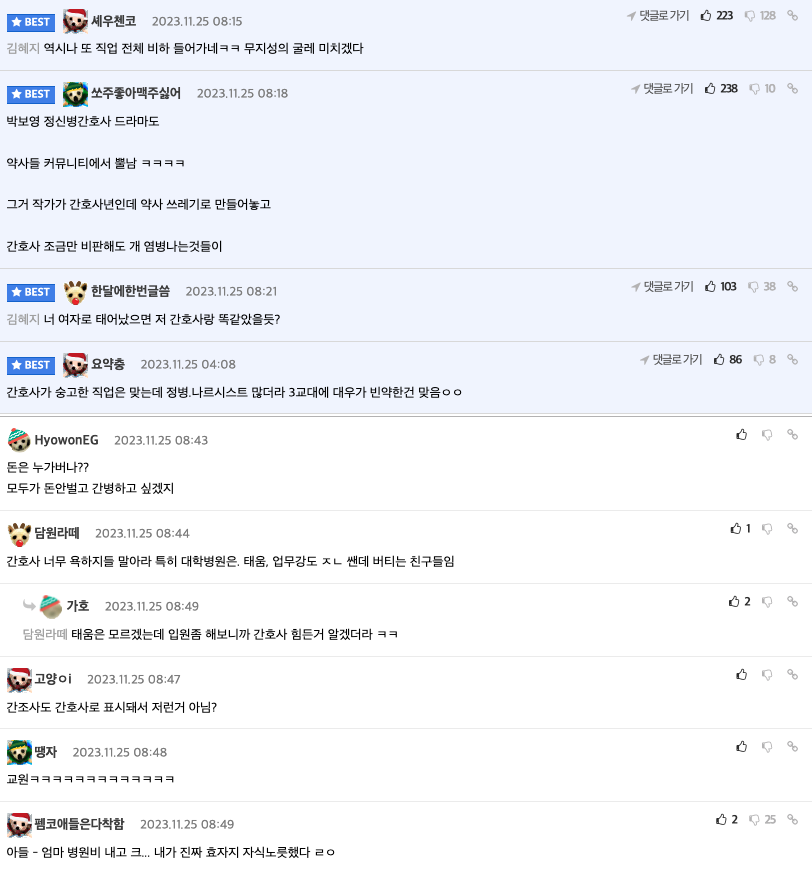The width and height of the screenshot is (812, 874).
Task: Jump to 쏘주좋아맥주싫어's comment via 댓글로 가기
Action: click(662, 89)
